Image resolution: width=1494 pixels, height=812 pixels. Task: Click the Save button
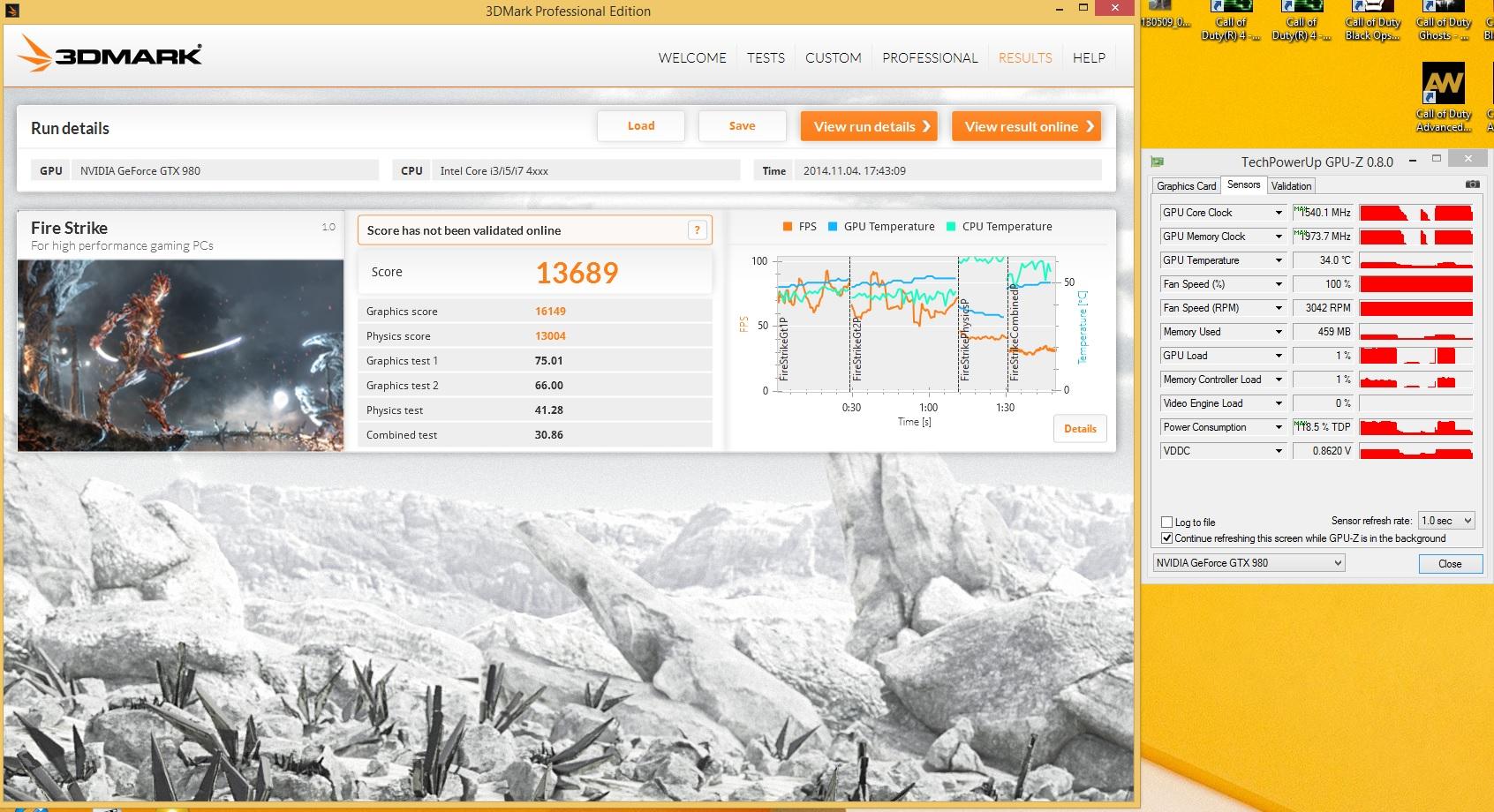tap(742, 126)
